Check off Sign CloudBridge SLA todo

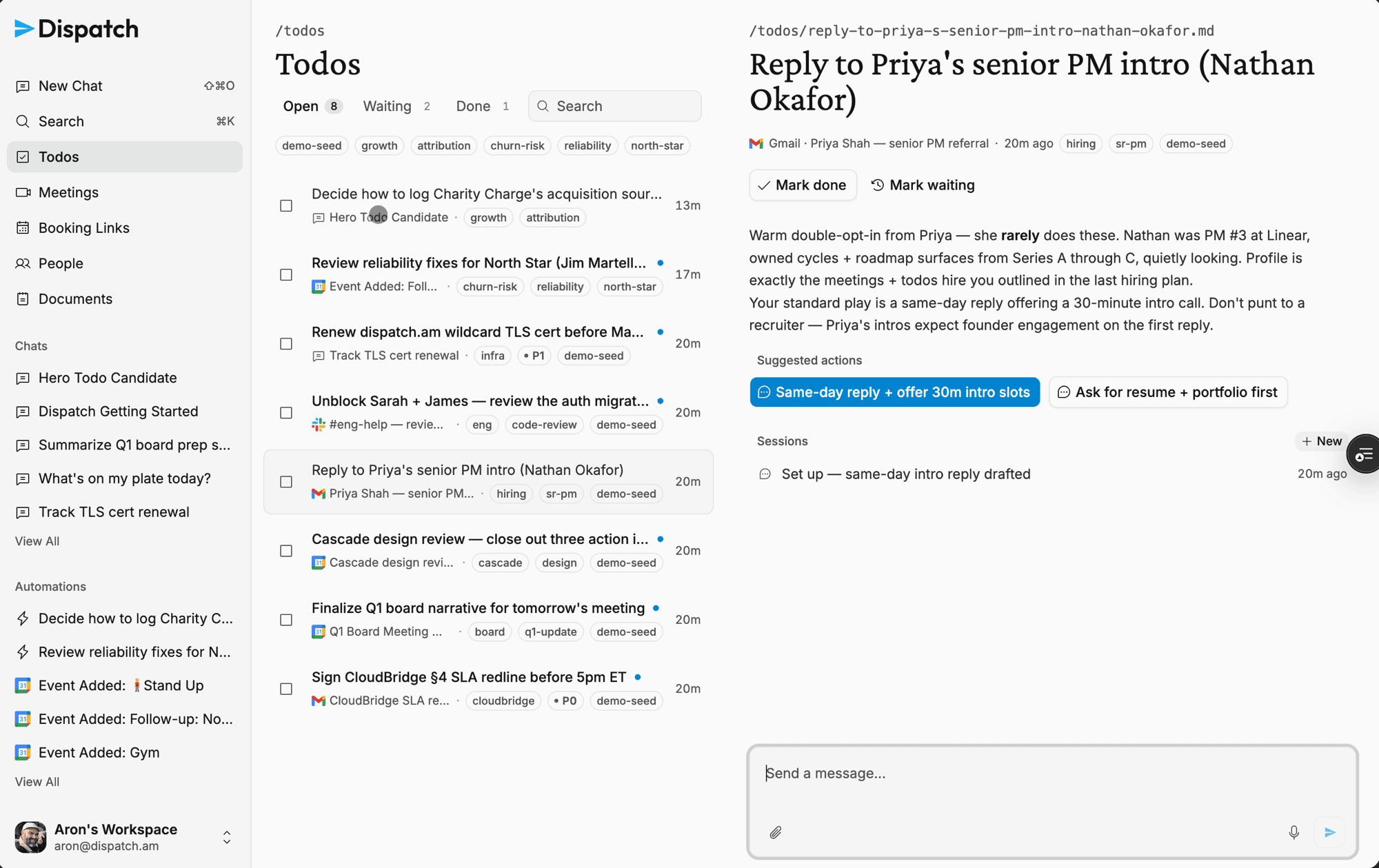pyautogui.click(x=286, y=689)
